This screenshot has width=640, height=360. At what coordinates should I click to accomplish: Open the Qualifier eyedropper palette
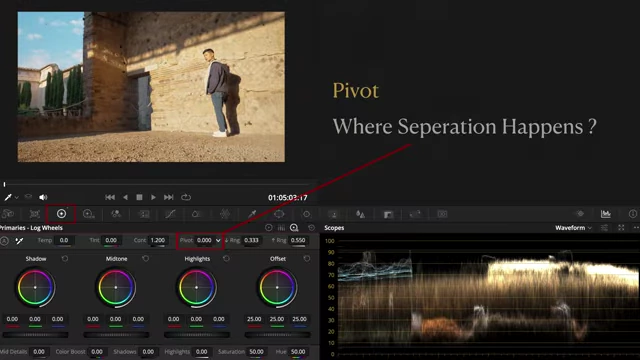point(252,214)
